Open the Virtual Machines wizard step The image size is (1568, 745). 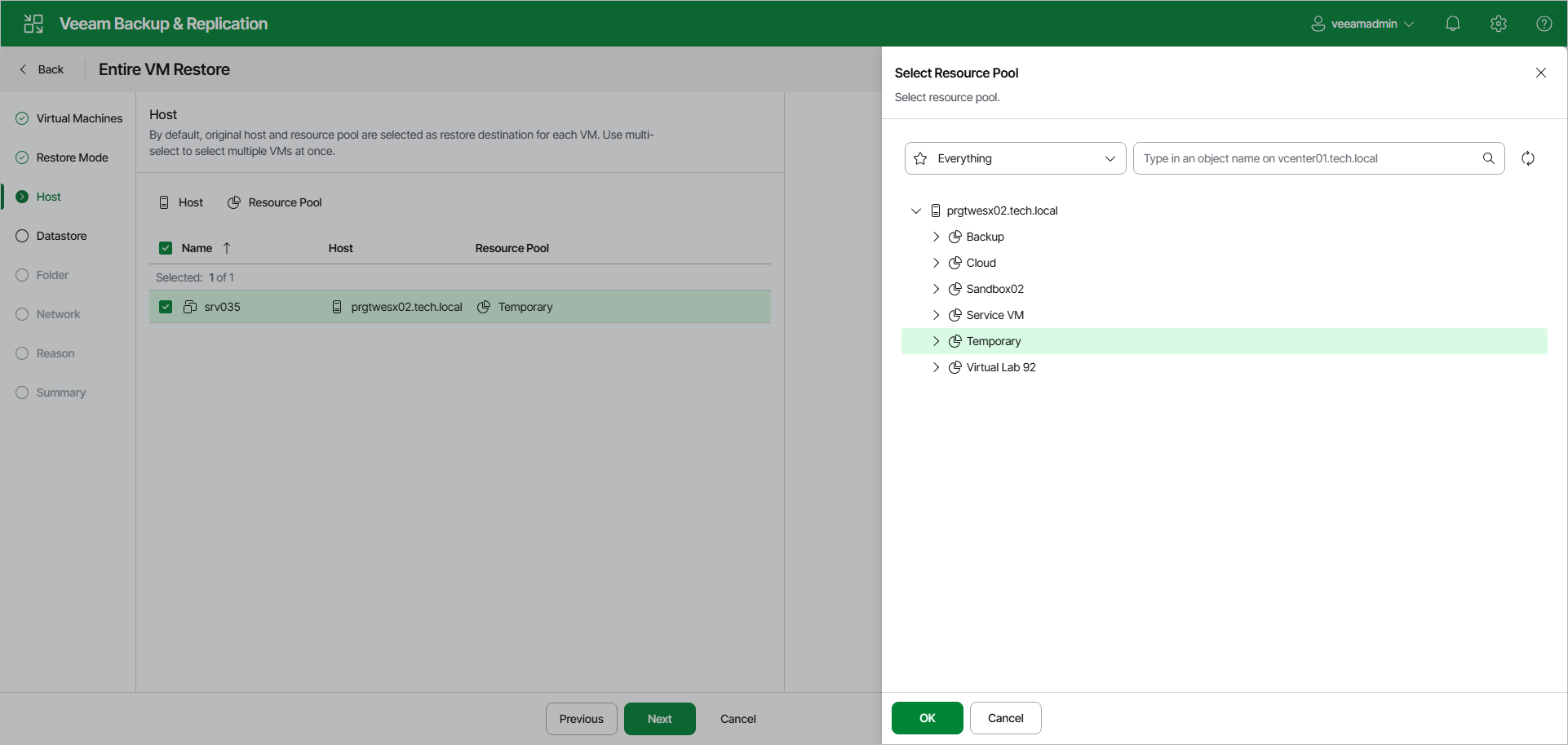pos(69,118)
